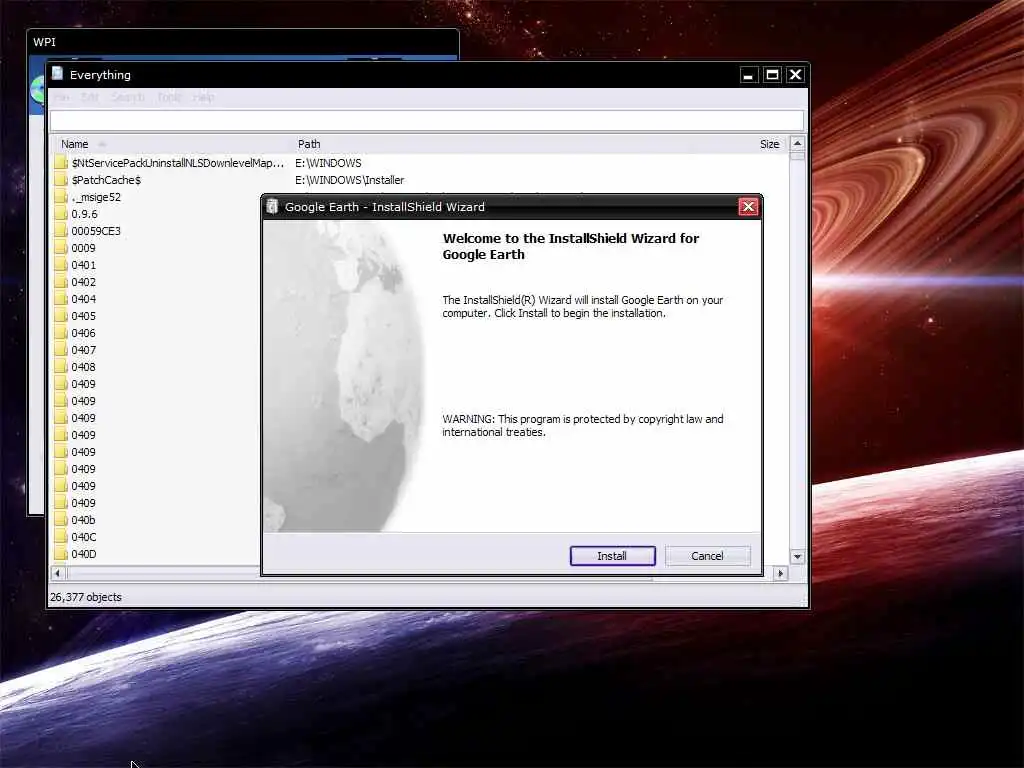Select the 0407 folder row

click(x=84, y=350)
